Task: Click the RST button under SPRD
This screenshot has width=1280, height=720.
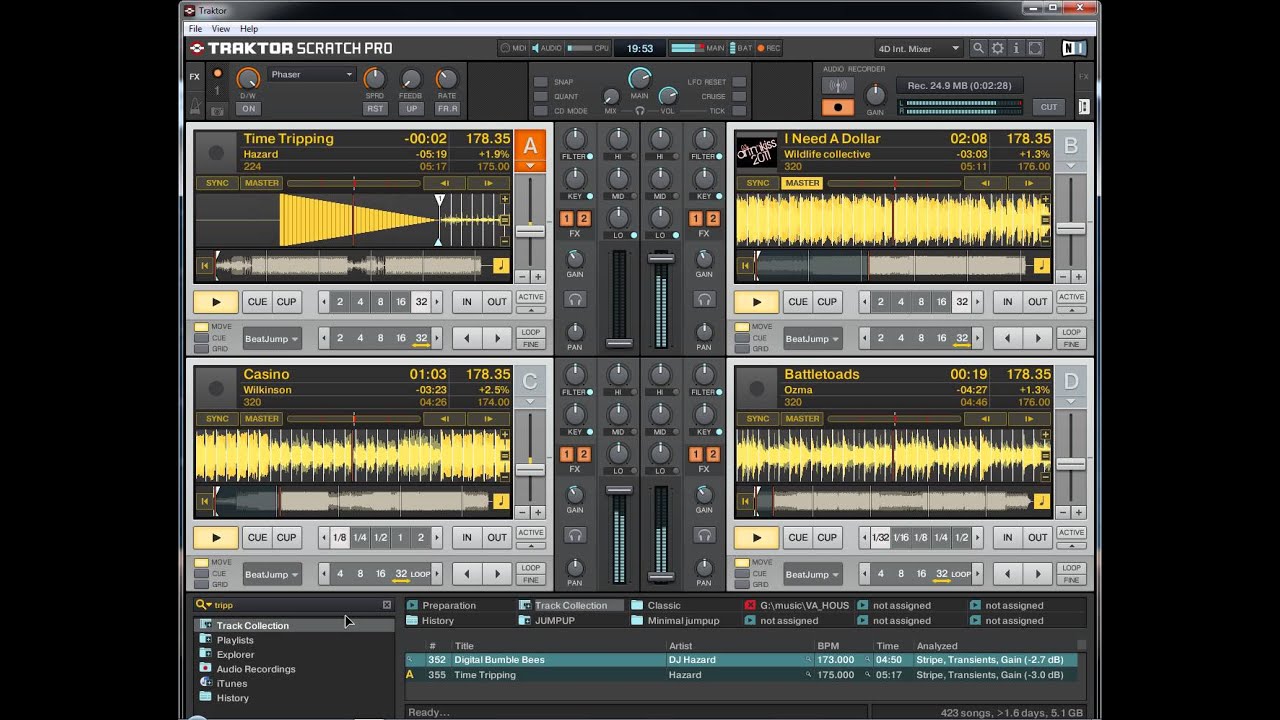Action: pyautogui.click(x=374, y=108)
